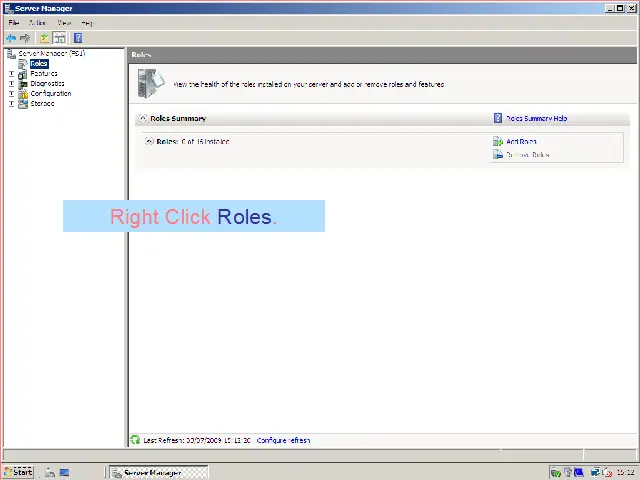The width and height of the screenshot is (640, 480).
Task: Click the Server Manager quick launch icon
Action: click(x=50, y=472)
